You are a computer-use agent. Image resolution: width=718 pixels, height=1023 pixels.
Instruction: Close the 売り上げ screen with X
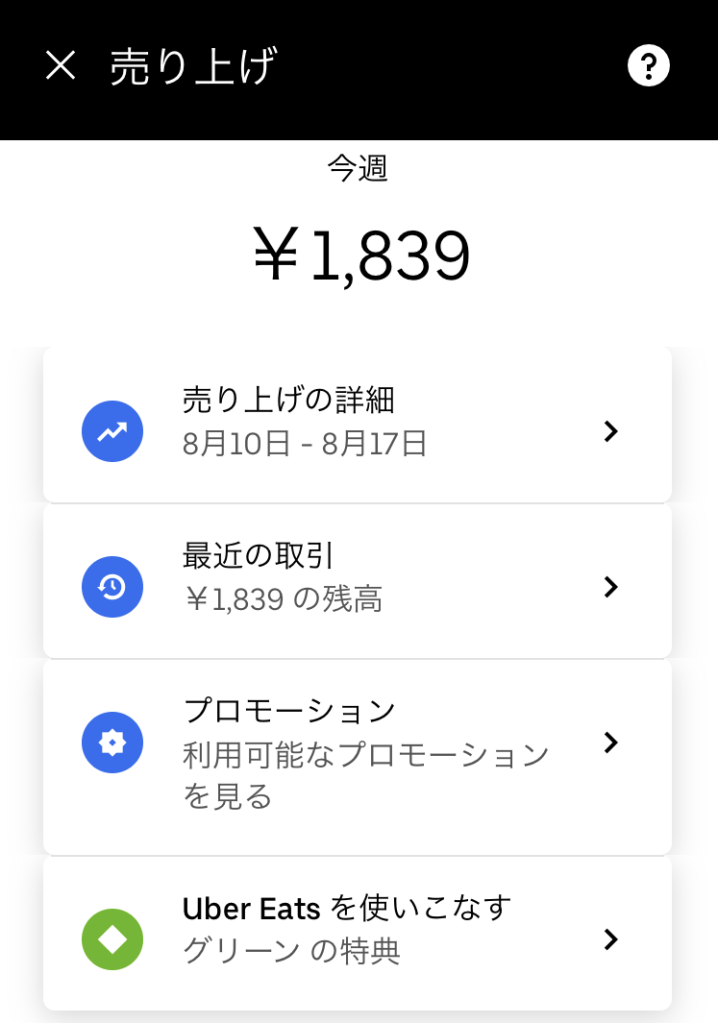61,66
